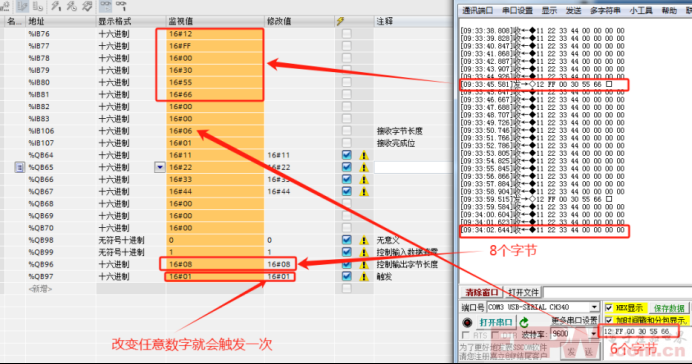
Task: Uncheck modify checkbox for %QB64
Action: [347, 155]
